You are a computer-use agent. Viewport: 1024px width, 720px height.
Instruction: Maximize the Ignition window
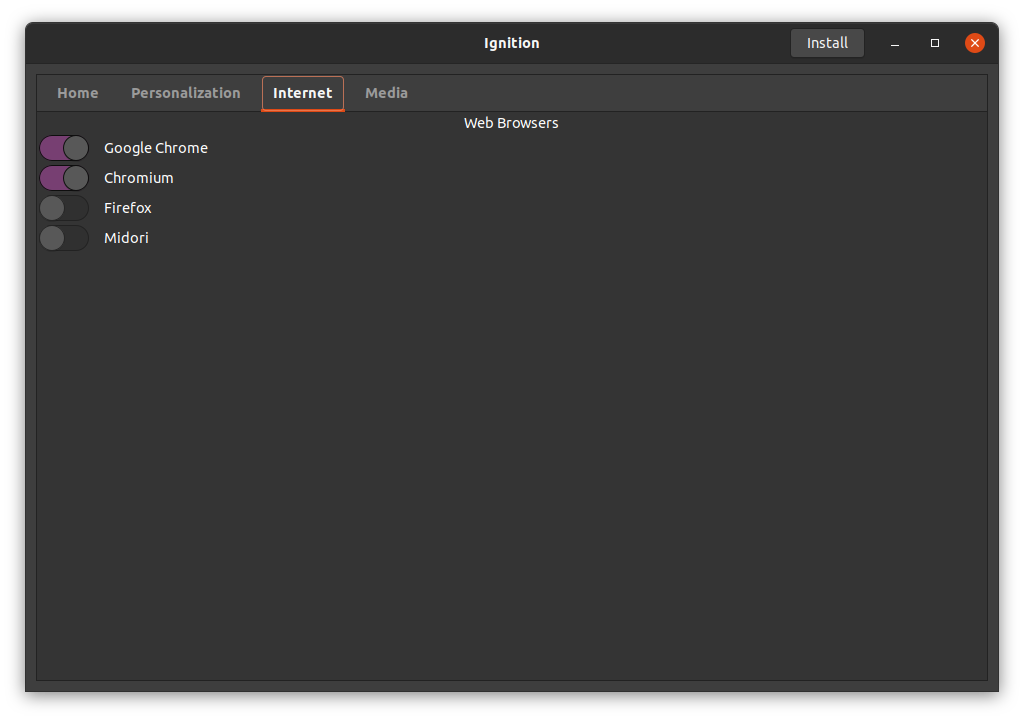click(934, 43)
